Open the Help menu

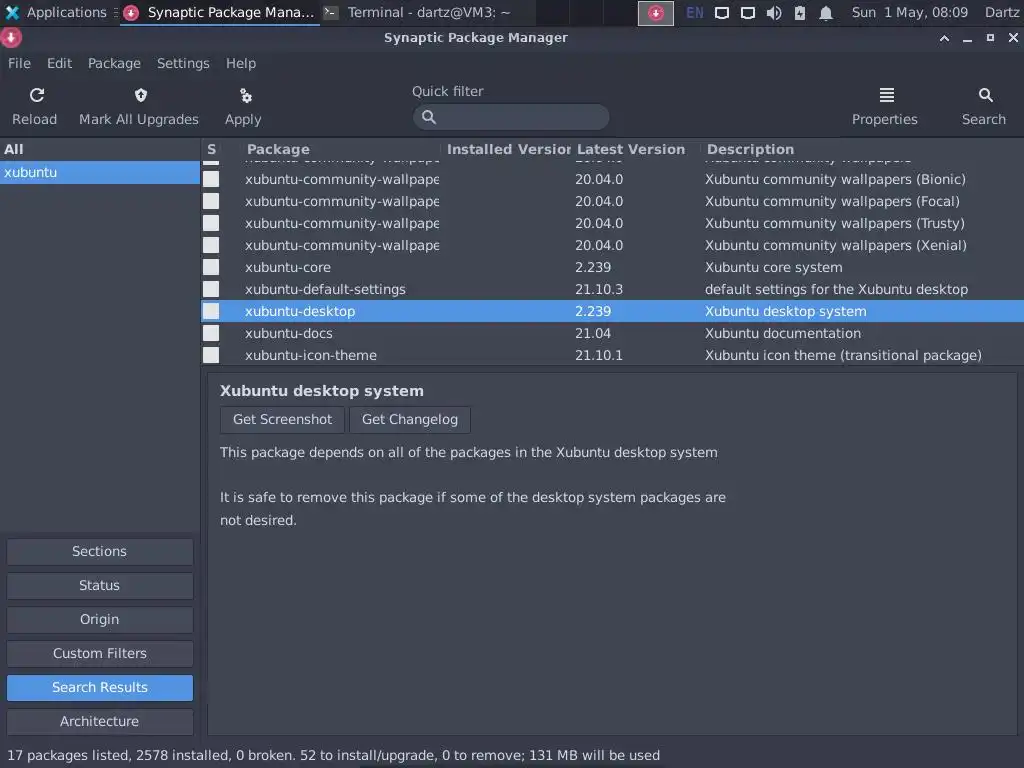click(241, 63)
